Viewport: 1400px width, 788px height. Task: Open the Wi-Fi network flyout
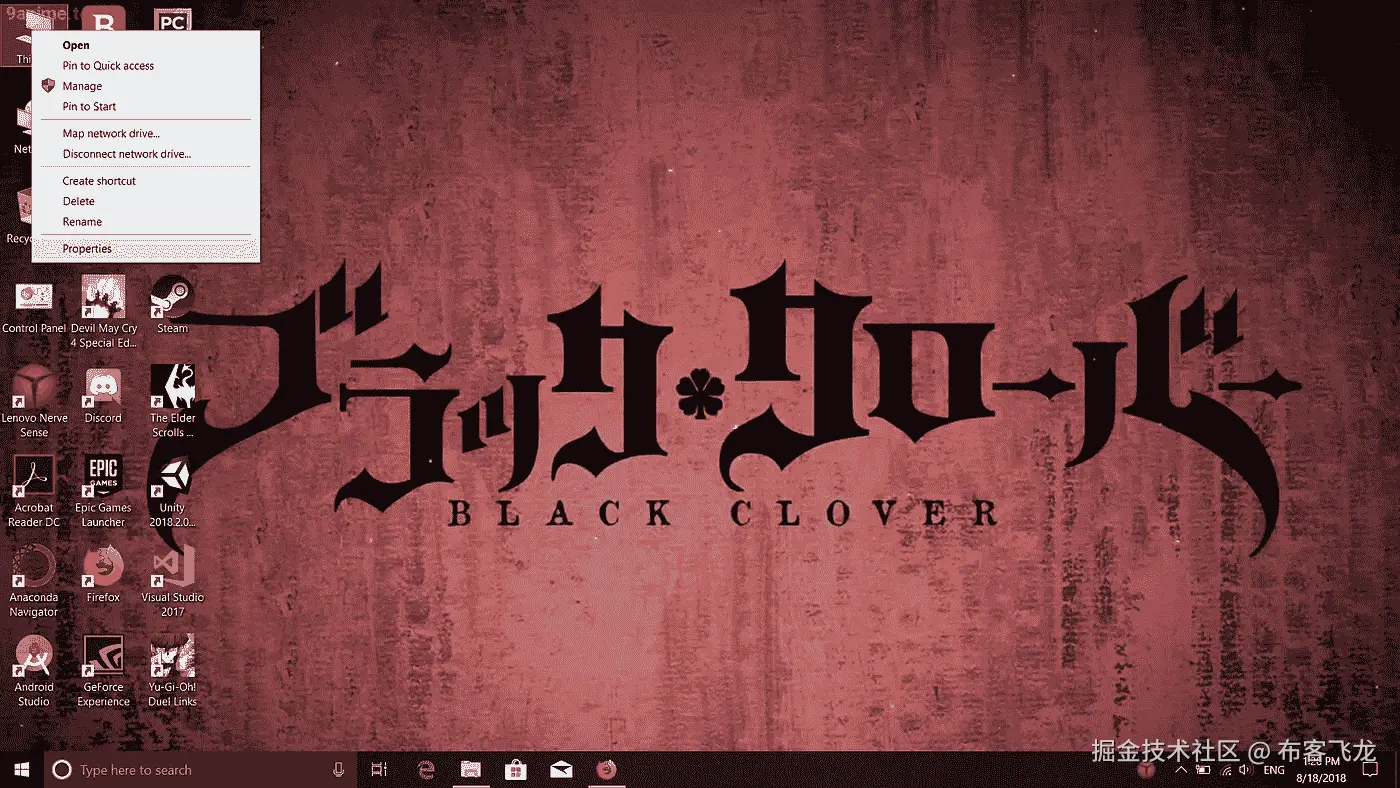click(1225, 771)
